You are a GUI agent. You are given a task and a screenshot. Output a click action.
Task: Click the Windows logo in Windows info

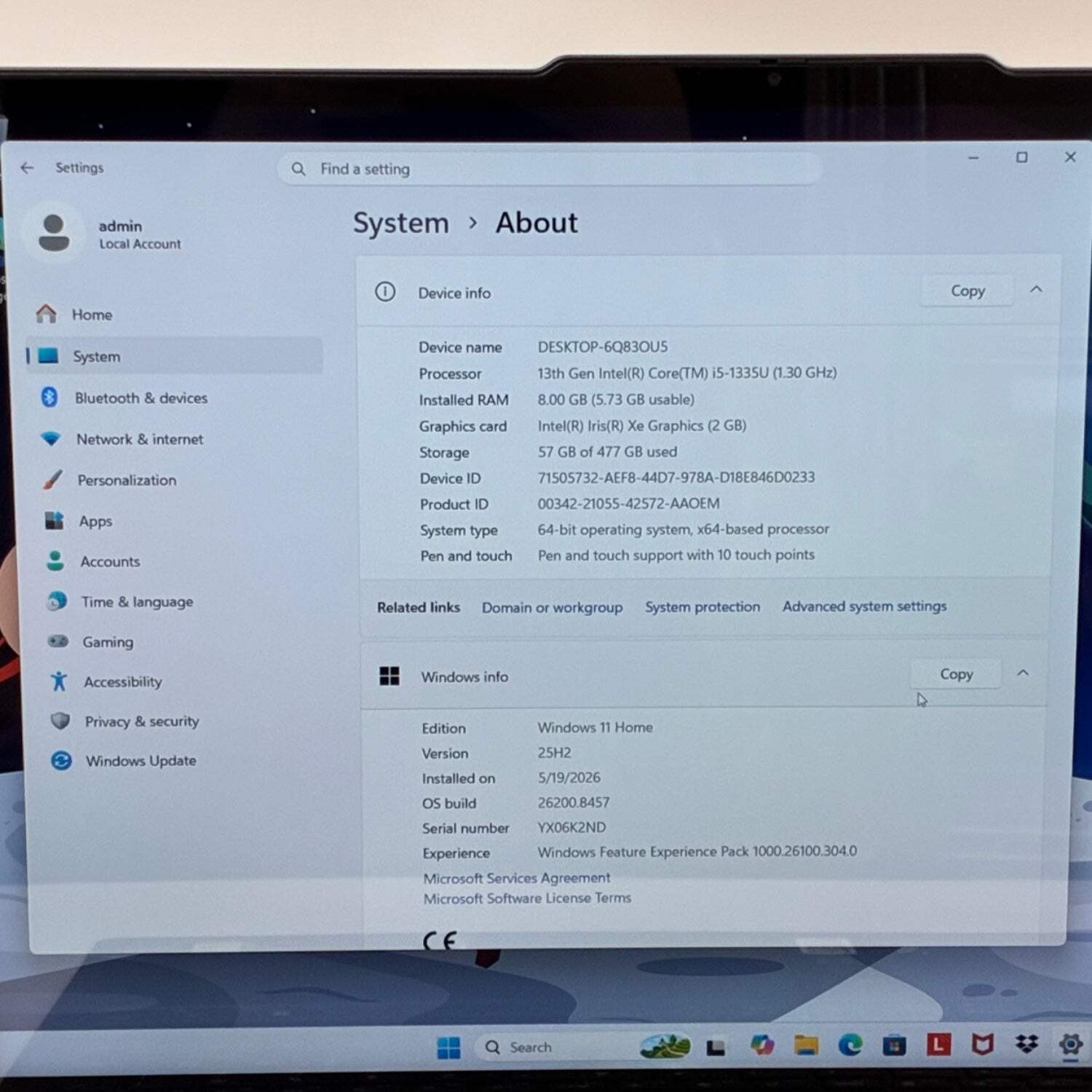389,676
